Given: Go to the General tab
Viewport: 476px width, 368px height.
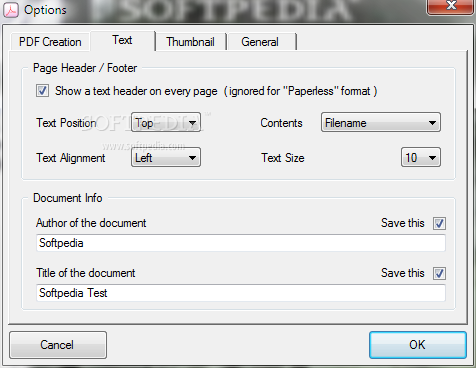Looking at the screenshot, I should coord(260,42).
